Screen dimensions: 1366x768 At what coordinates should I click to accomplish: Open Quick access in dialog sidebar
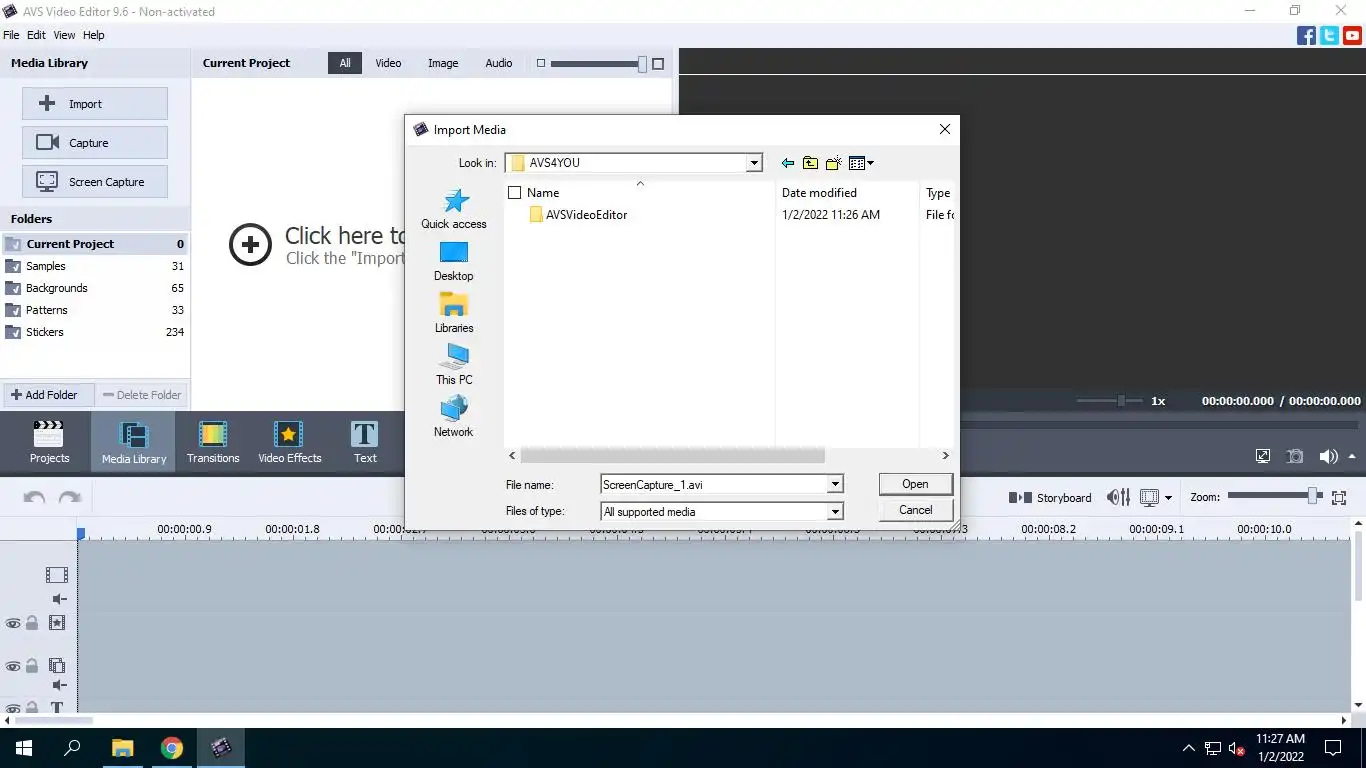tap(454, 209)
